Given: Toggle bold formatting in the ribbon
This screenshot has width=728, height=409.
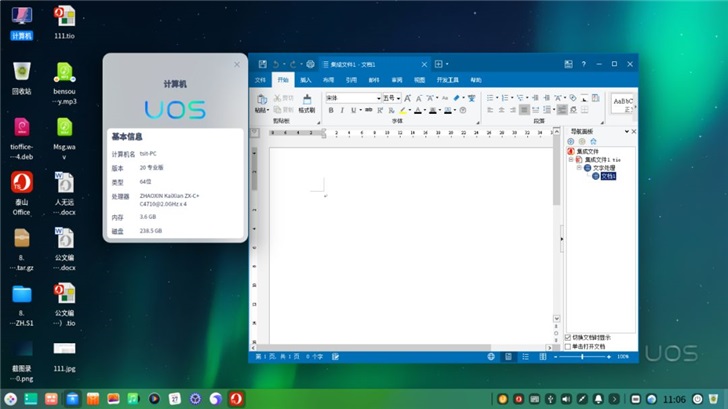Looking at the screenshot, I should [330, 110].
